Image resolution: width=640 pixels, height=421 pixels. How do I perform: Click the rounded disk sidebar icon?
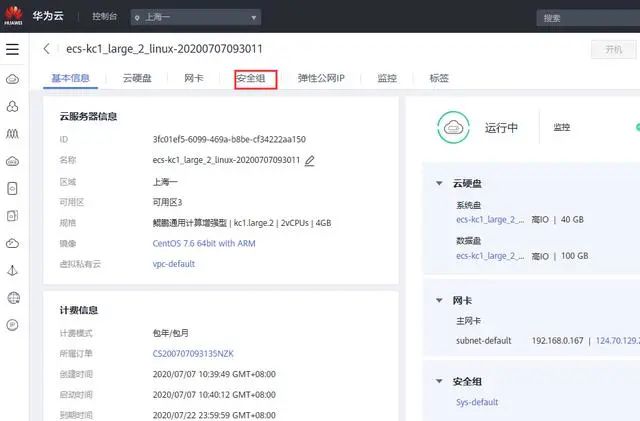click(12, 189)
